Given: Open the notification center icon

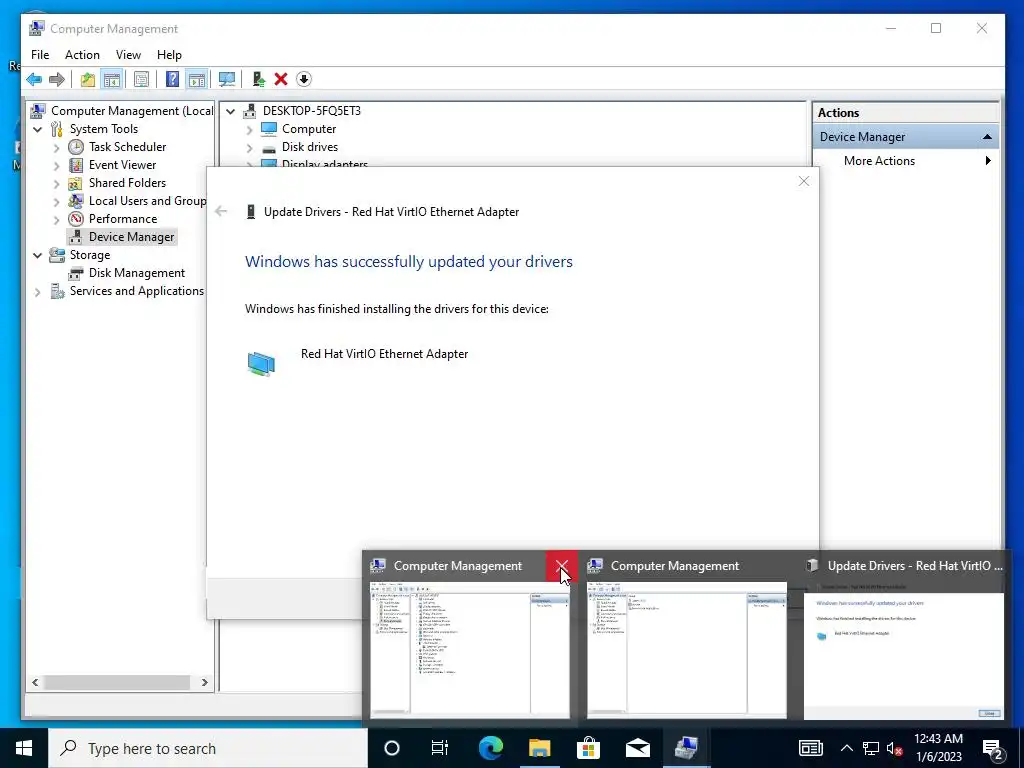Looking at the screenshot, I should pos(993,748).
